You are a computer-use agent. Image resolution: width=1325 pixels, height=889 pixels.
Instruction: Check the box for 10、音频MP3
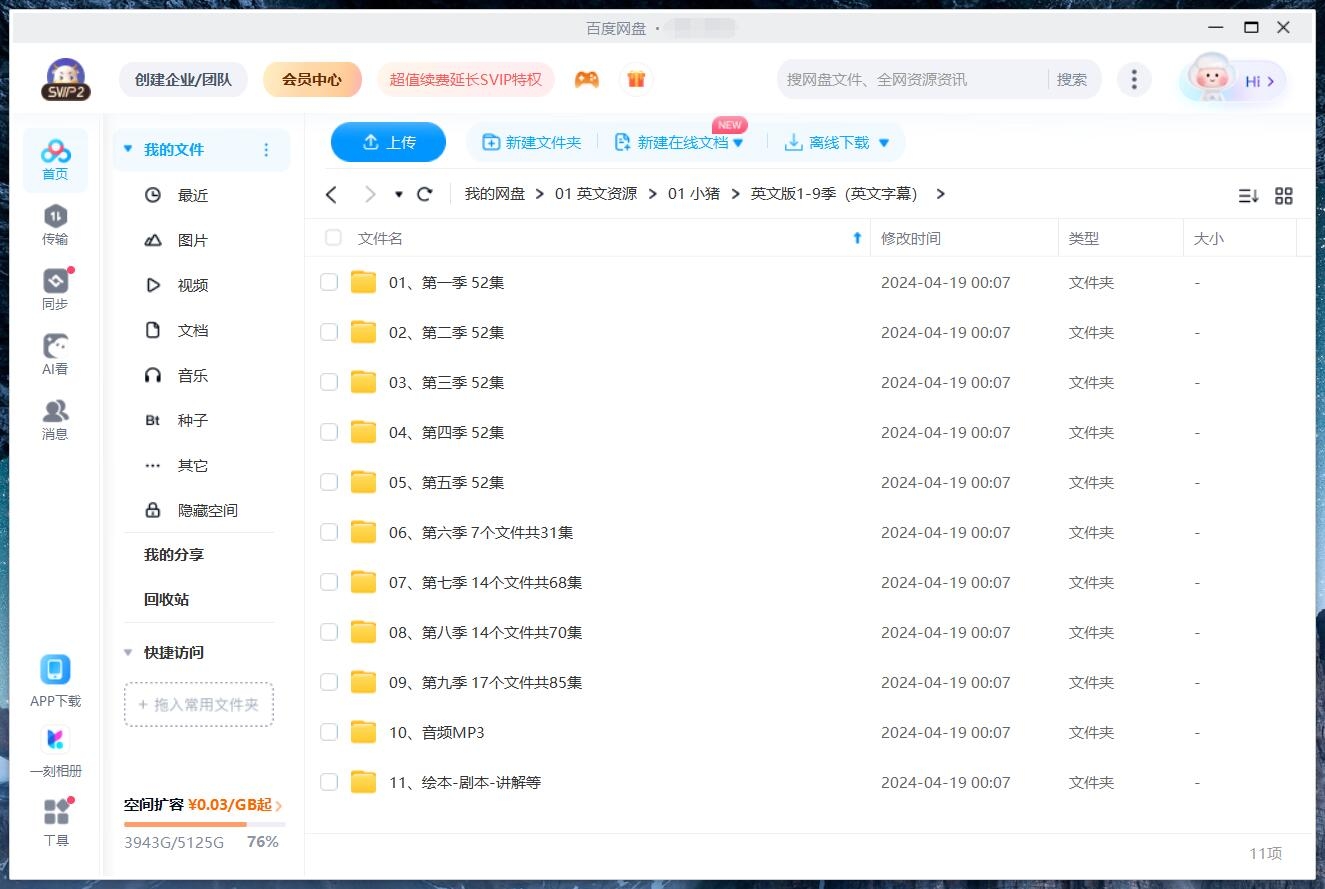coord(329,732)
